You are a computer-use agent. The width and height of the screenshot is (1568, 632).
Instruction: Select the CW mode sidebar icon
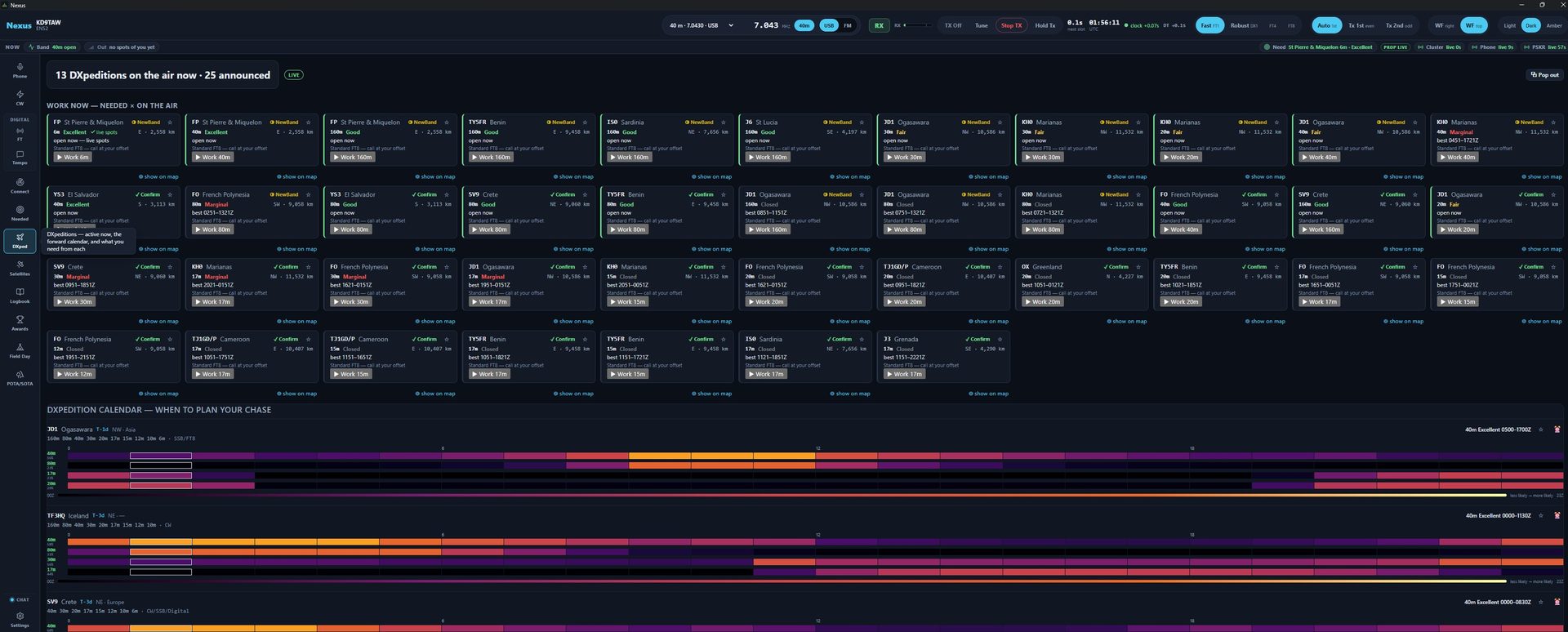click(20, 97)
